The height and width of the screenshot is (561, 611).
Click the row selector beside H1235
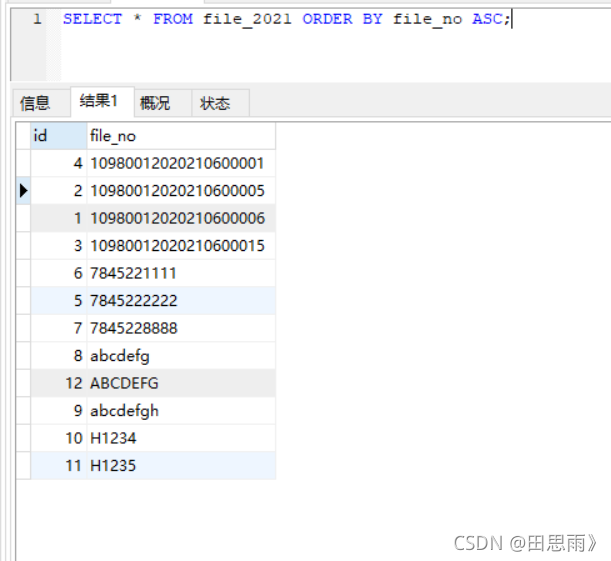click(23, 466)
